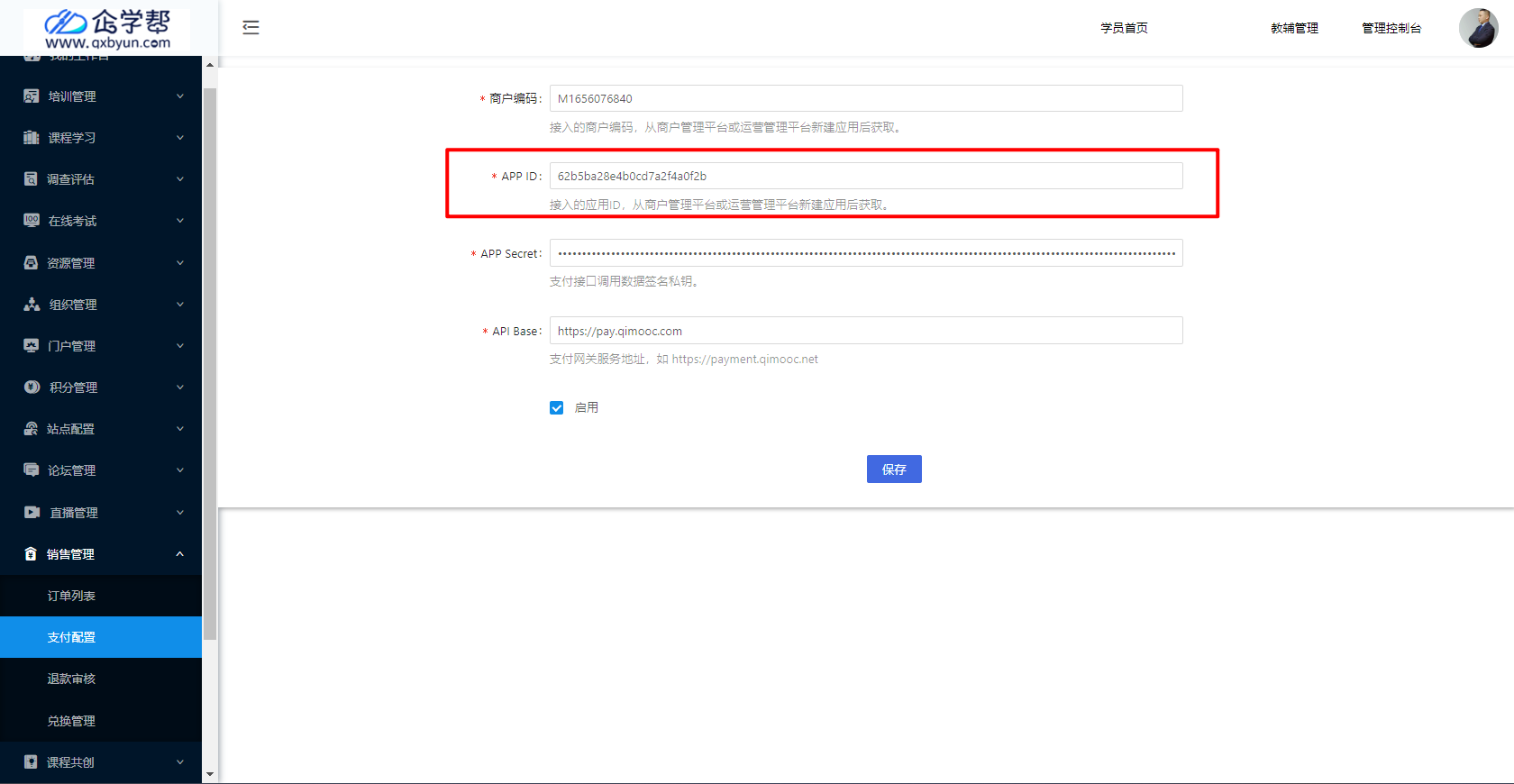Expand the 培训管理 menu chevron
The width and height of the screenshot is (1514, 784).
click(180, 96)
